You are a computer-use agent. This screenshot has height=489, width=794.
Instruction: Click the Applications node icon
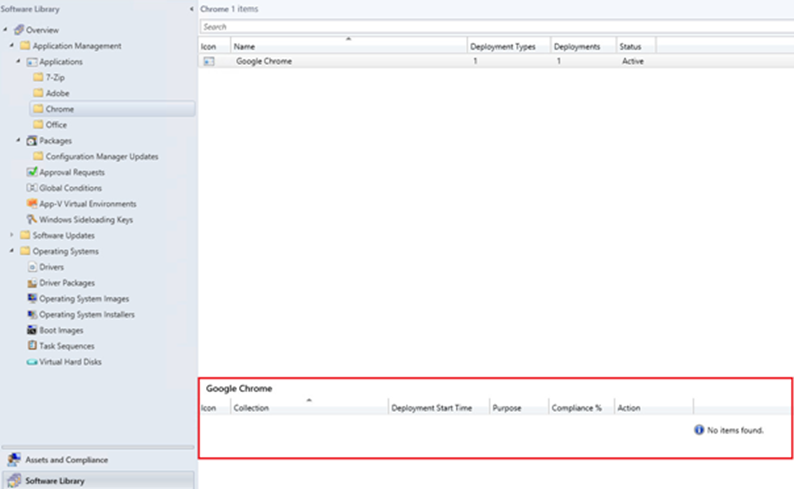(32, 62)
